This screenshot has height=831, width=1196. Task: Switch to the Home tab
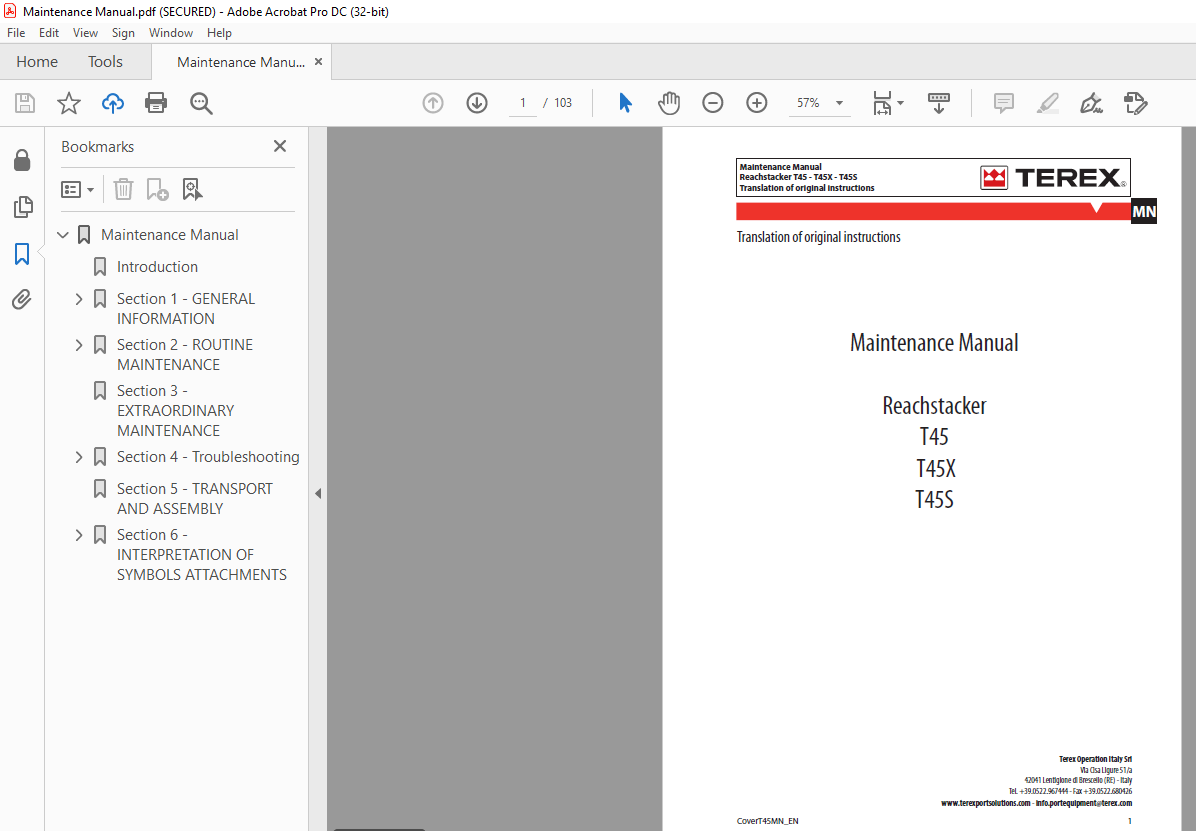point(37,62)
